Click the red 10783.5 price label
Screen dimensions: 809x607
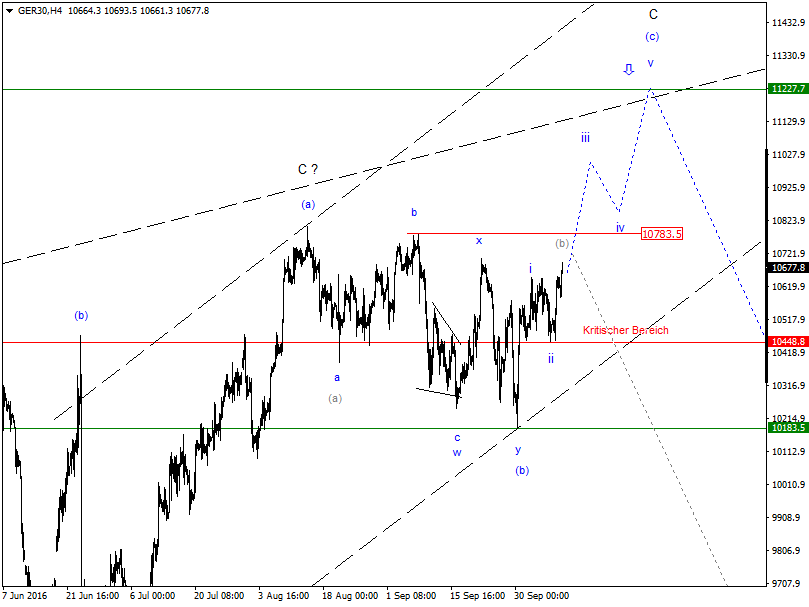click(662, 234)
